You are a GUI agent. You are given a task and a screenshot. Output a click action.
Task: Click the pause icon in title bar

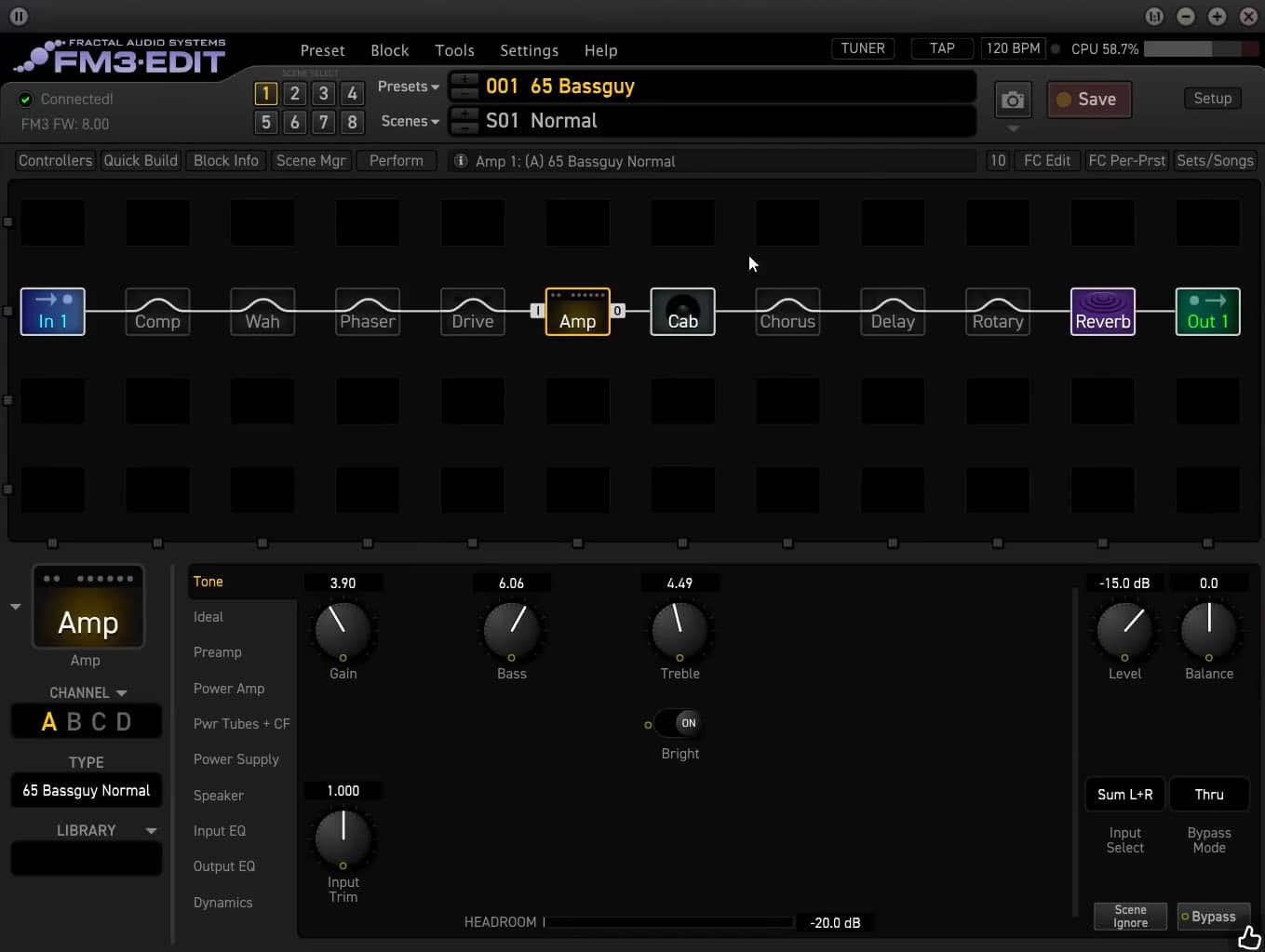[19, 16]
